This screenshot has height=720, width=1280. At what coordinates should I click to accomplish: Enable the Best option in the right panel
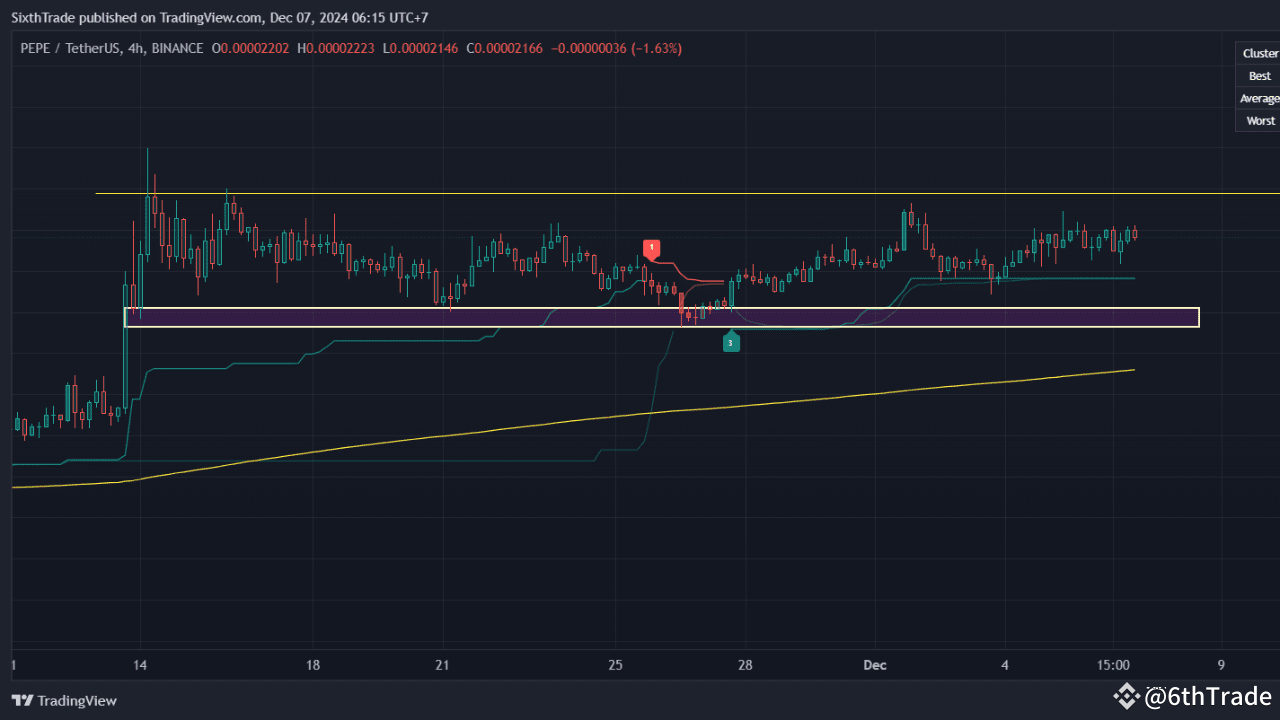pyautogui.click(x=1259, y=75)
